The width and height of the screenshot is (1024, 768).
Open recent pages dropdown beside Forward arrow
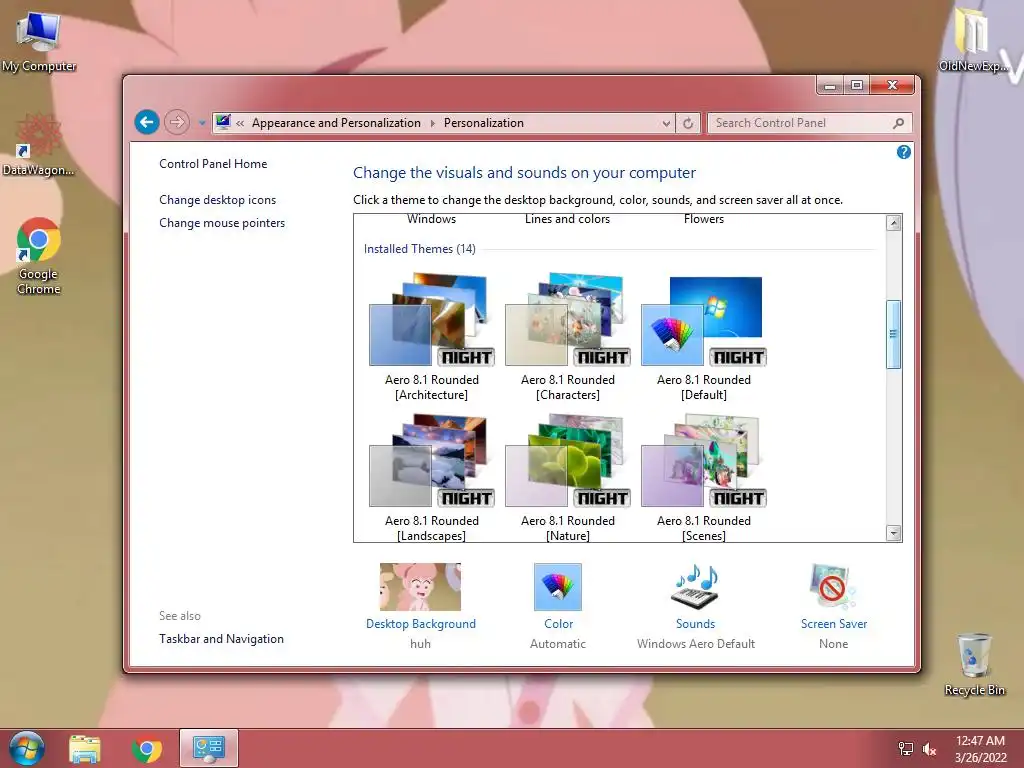pyautogui.click(x=202, y=123)
